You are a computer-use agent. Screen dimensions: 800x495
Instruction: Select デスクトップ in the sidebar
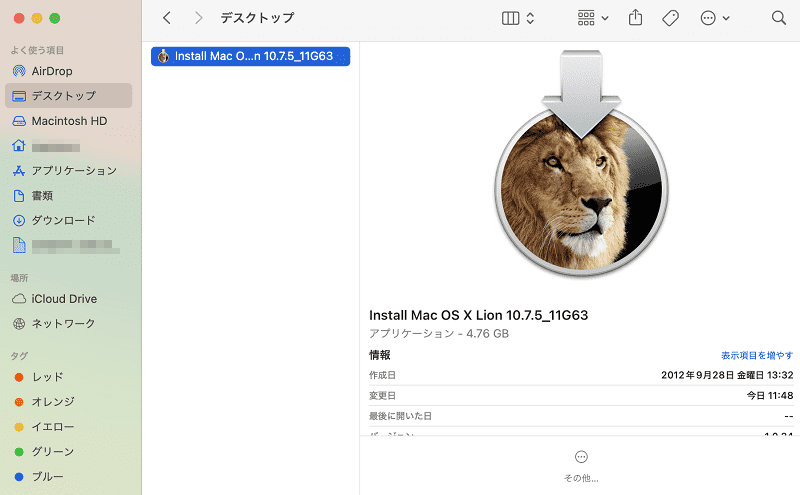point(68,95)
